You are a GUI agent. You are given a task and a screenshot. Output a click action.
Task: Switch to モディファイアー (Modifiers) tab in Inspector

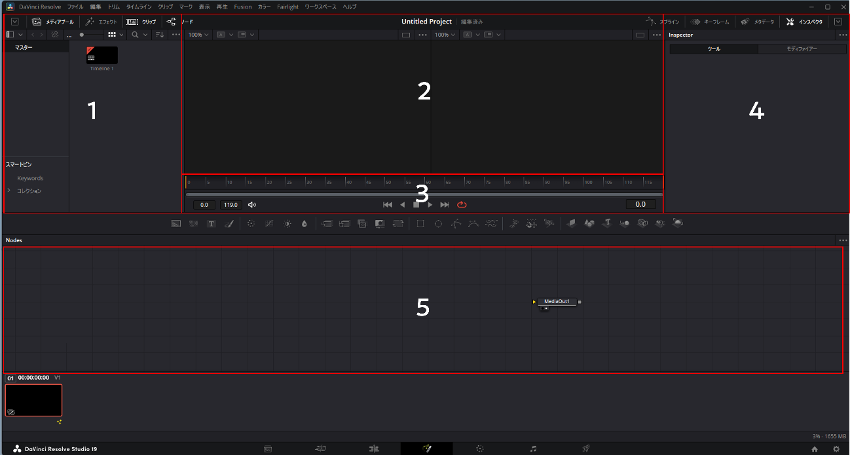pyautogui.click(x=802, y=49)
